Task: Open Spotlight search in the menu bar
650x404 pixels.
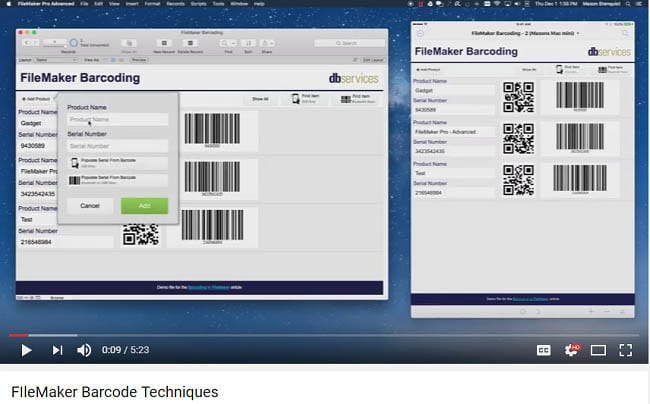Action: pos(628,4)
